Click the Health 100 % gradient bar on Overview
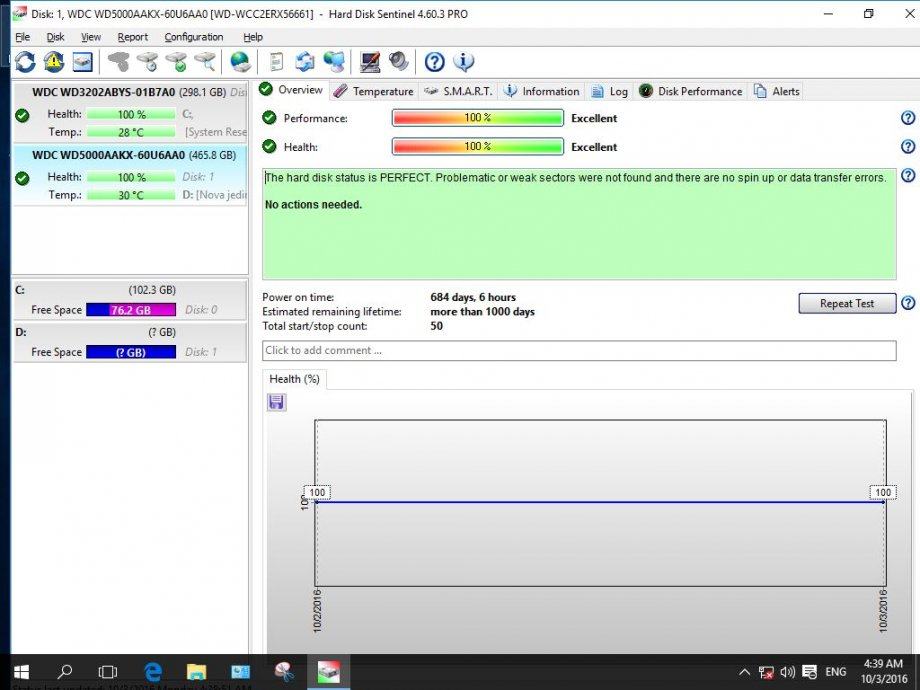 [x=478, y=146]
